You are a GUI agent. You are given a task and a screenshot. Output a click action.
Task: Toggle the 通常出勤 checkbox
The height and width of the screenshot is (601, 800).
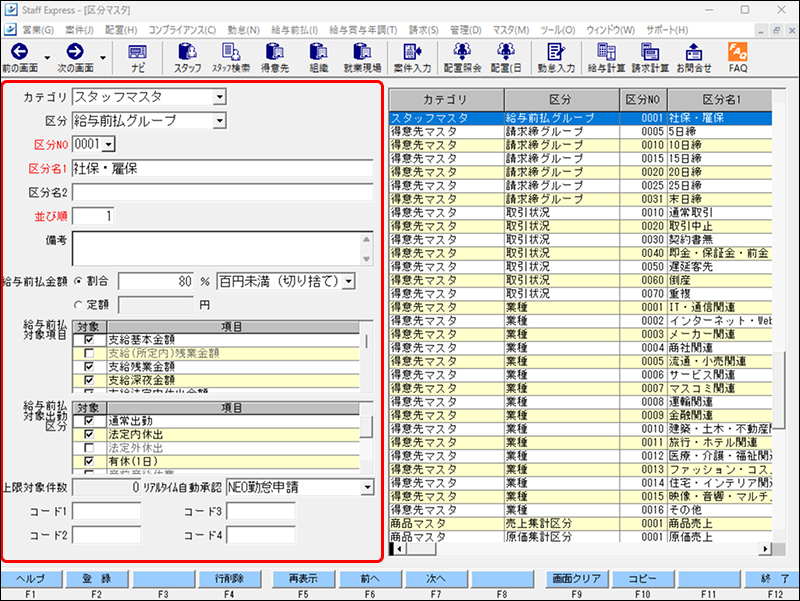coord(89,421)
